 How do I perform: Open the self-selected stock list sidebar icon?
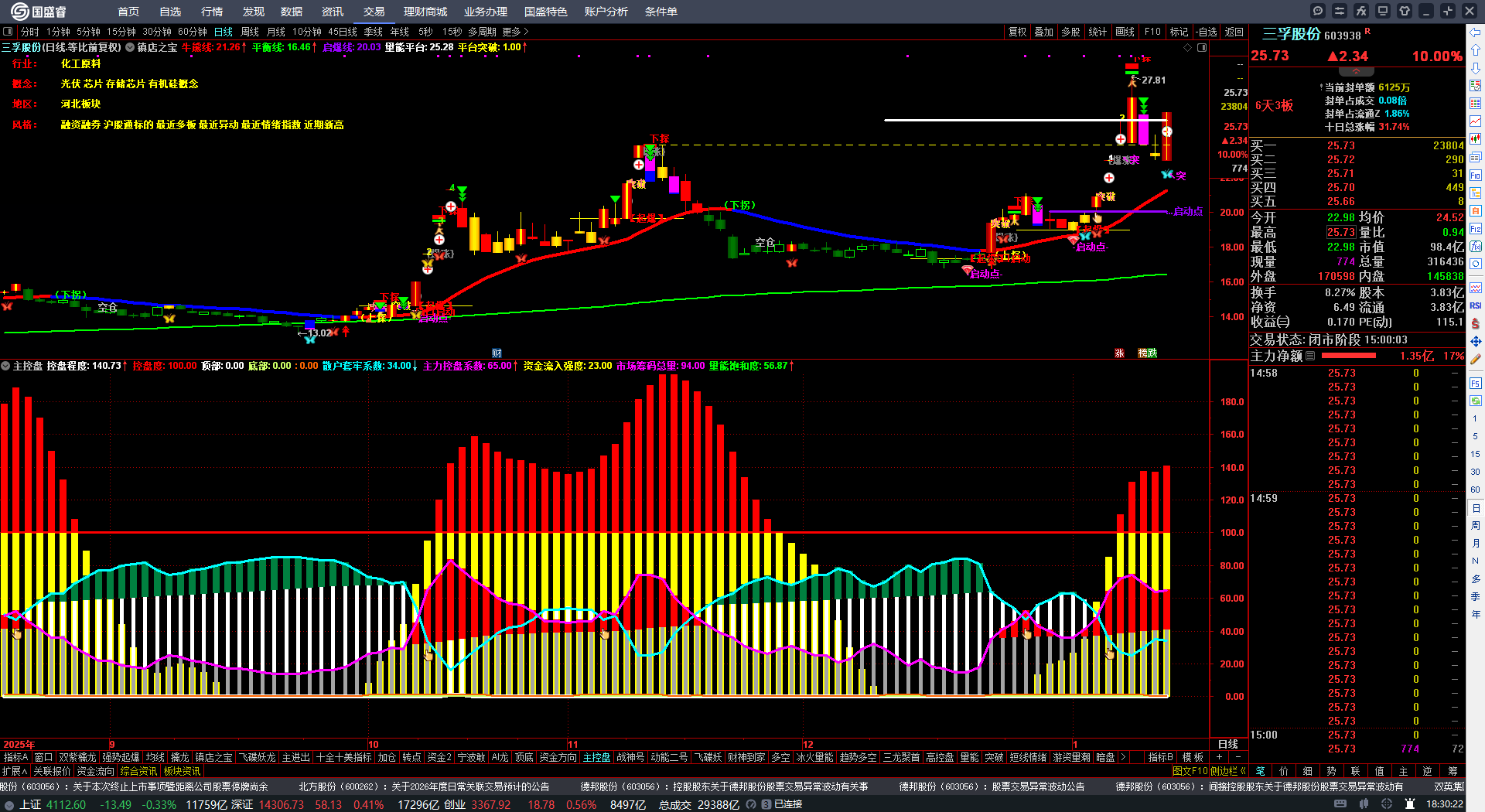1476,87
